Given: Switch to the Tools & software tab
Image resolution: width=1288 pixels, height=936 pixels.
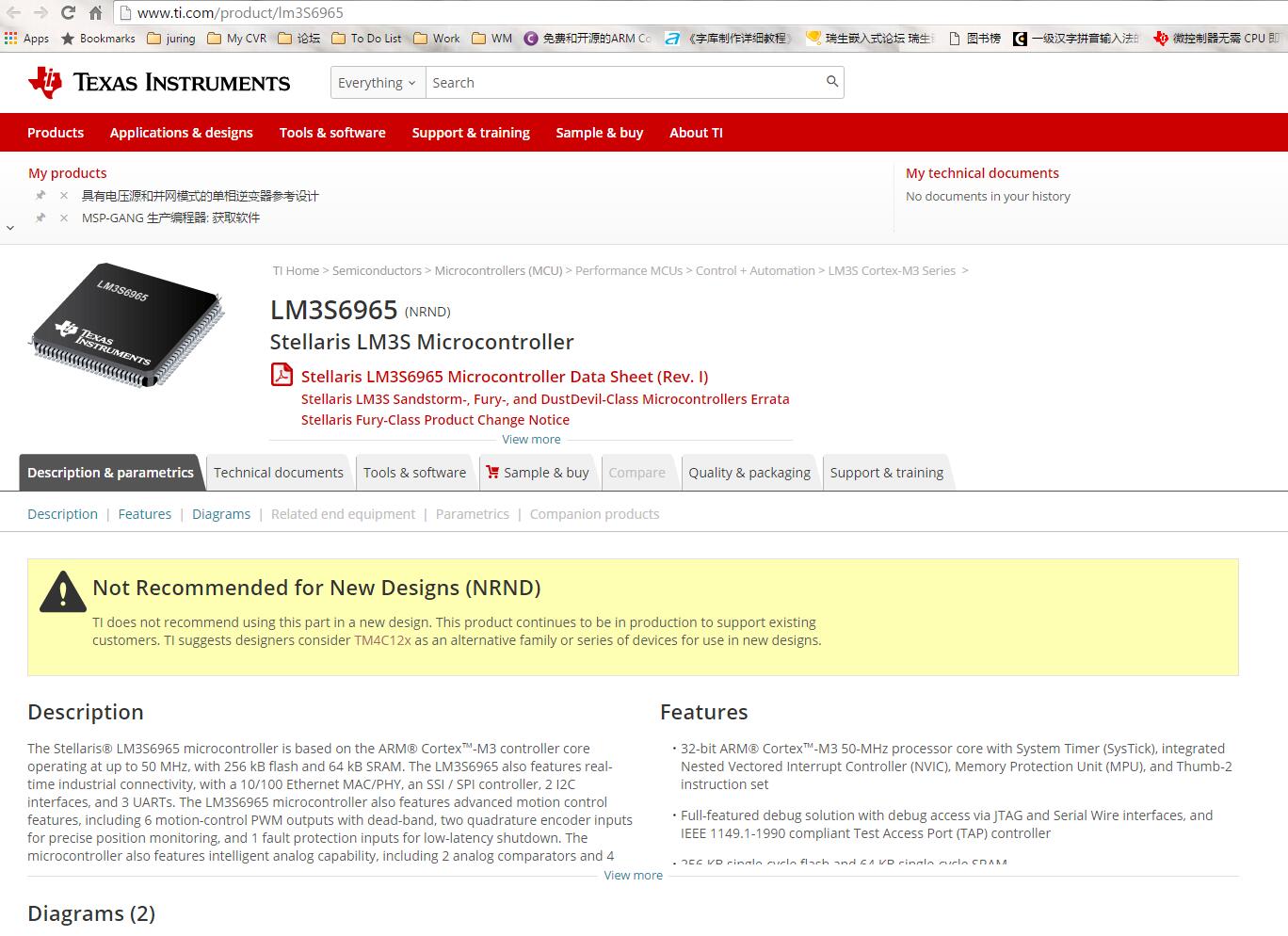Looking at the screenshot, I should [415, 473].
